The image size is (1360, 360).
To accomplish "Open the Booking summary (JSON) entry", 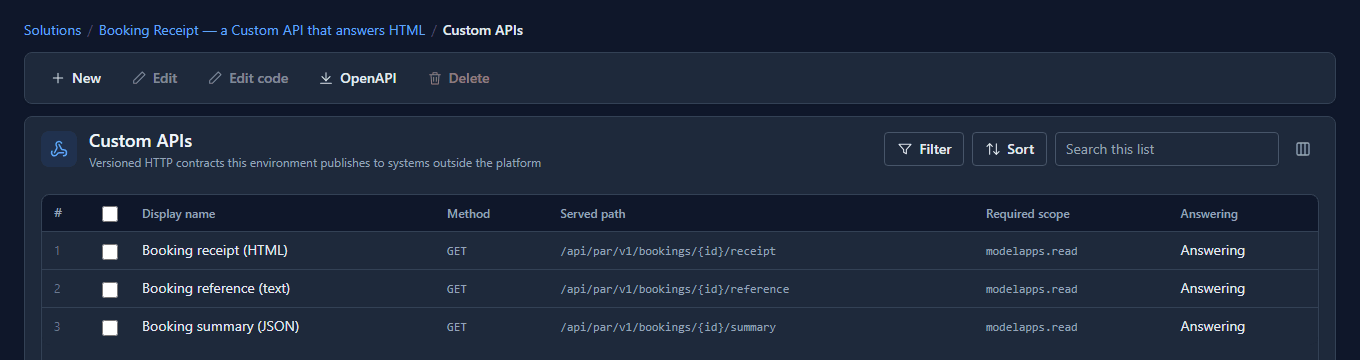I will point(220,326).
